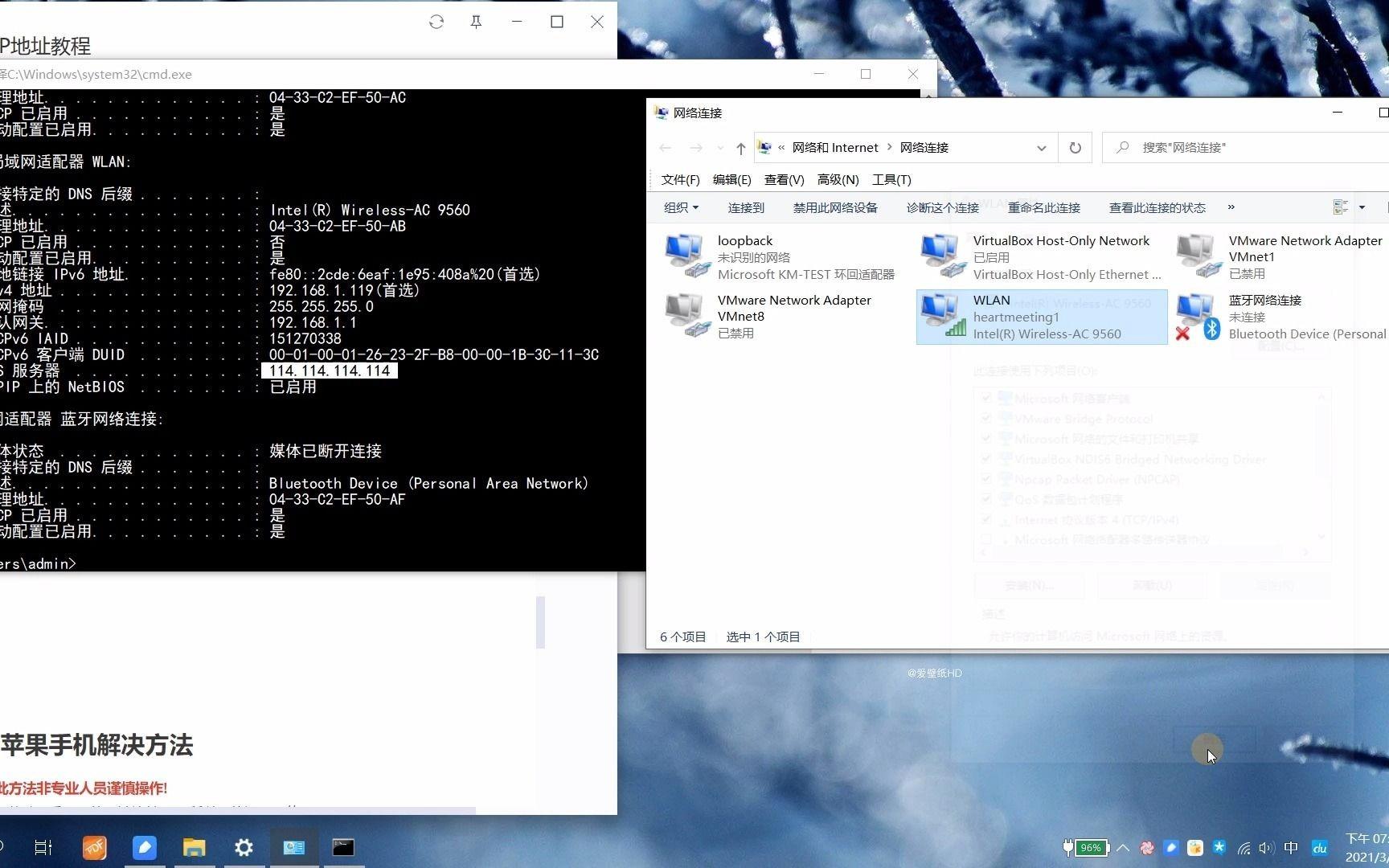Open the 查看 menu

pyautogui.click(x=784, y=180)
